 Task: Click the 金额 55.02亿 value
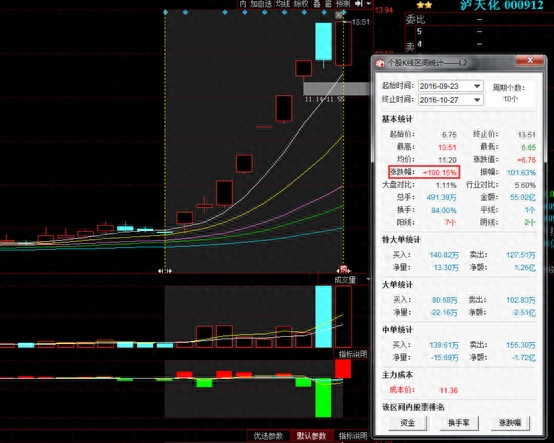[523, 197]
